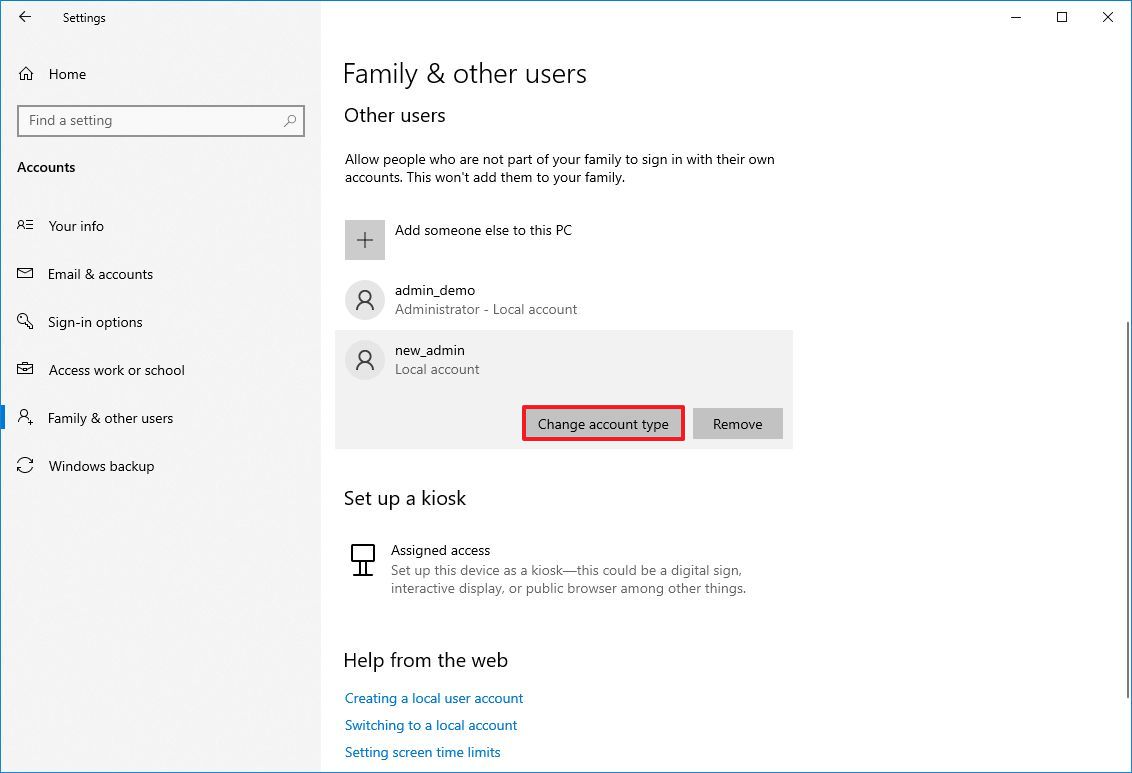This screenshot has height=773, width=1132.
Task: Open the Setting screen time limits link
Action: point(422,752)
